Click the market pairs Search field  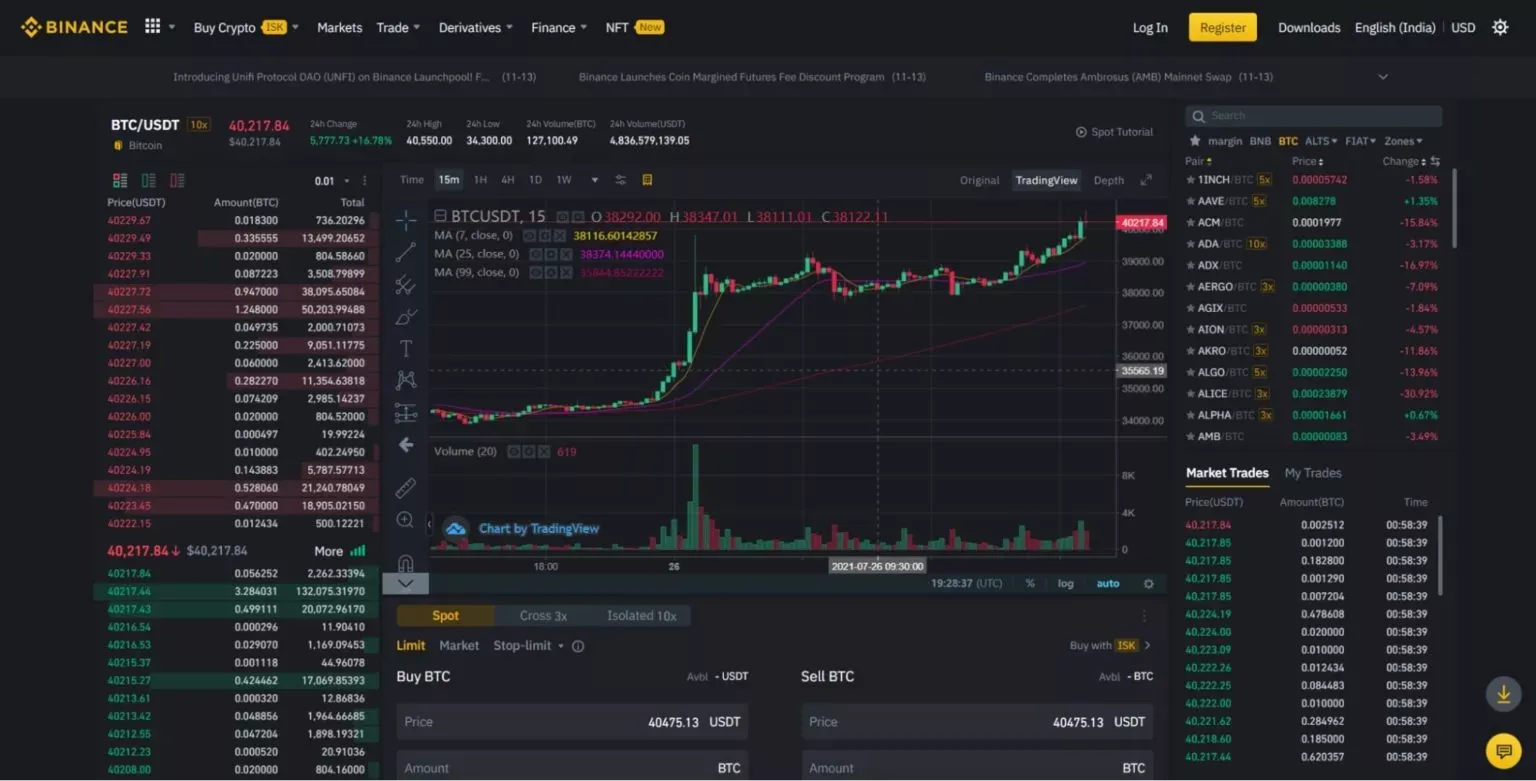tap(1314, 116)
